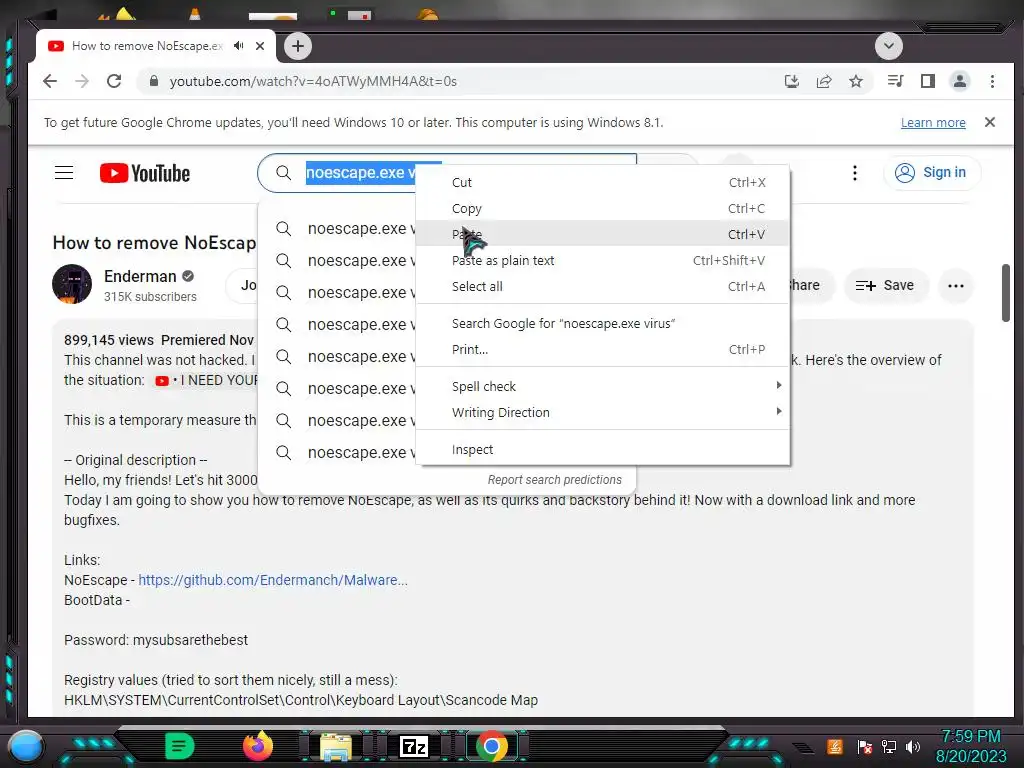Open the tab search chevron button

(x=888, y=46)
